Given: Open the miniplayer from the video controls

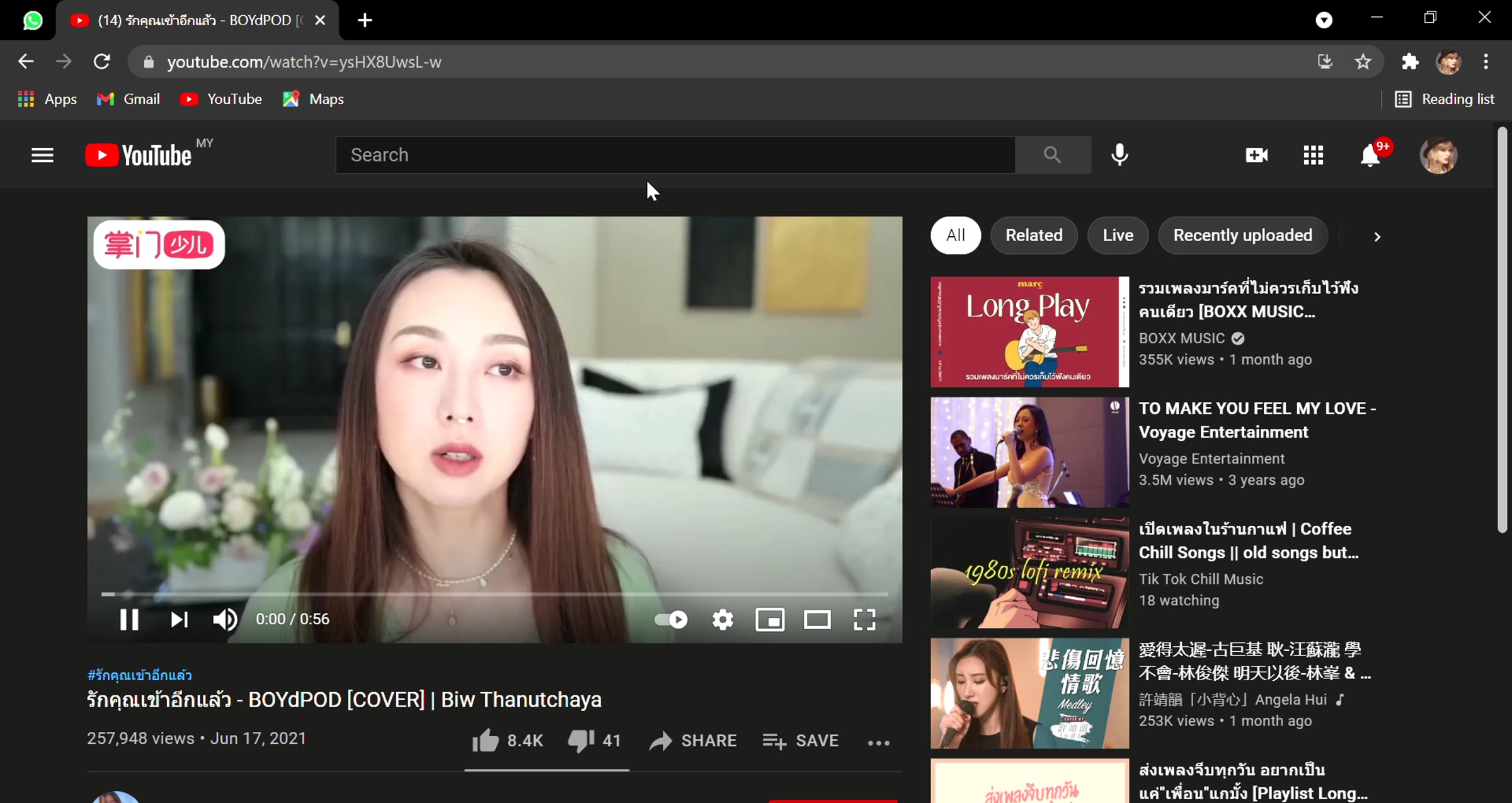Looking at the screenshot, I should (x=770, y=620).
